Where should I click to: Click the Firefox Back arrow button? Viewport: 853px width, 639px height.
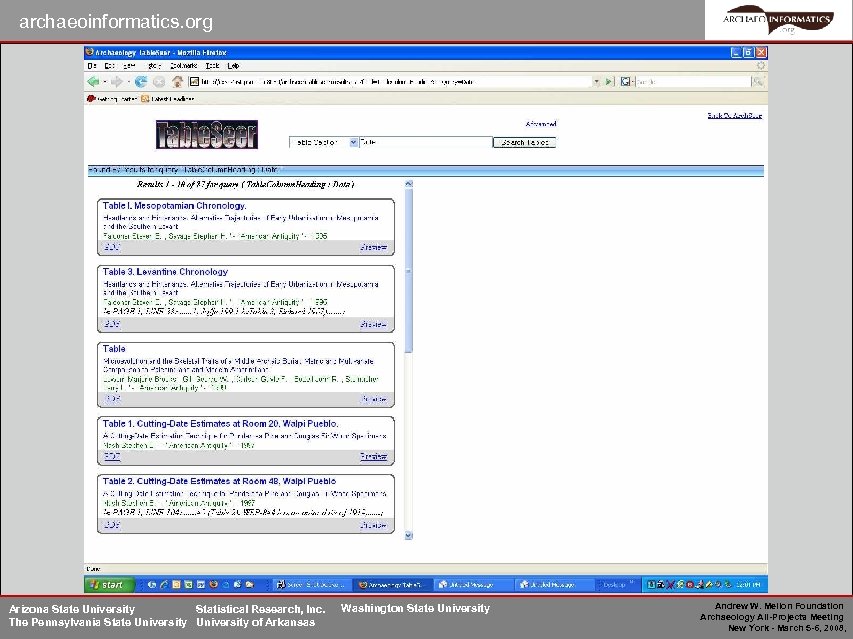(x=93, y=82)
